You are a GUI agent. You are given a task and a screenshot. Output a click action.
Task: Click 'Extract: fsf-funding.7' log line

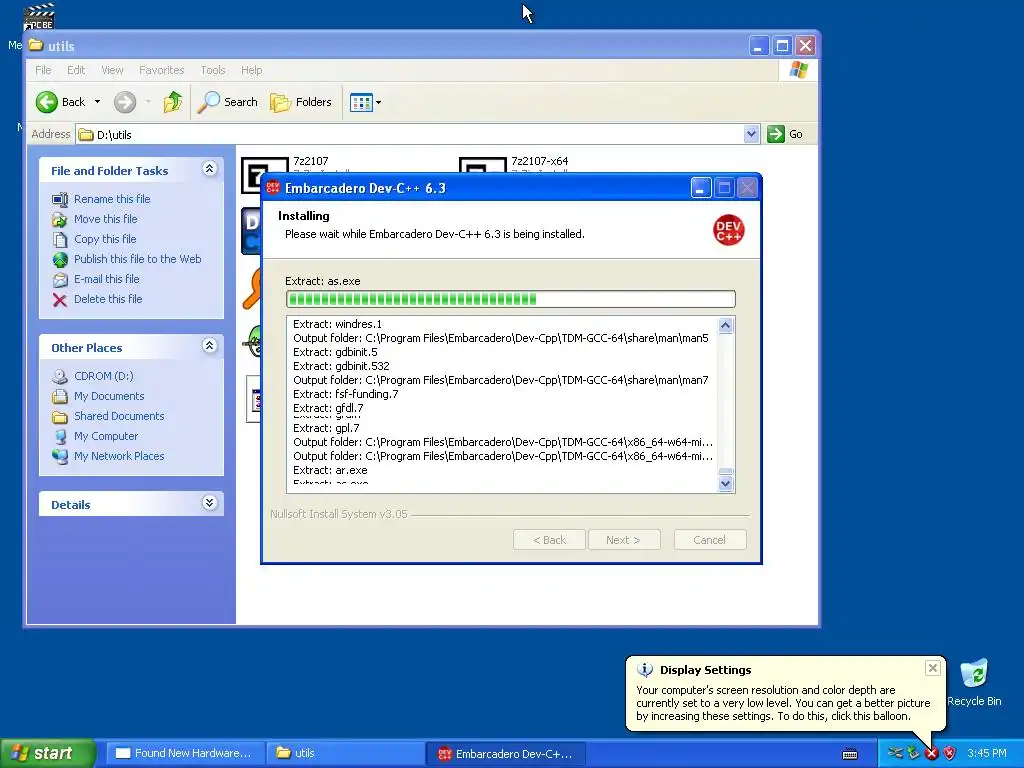point(346,394)
